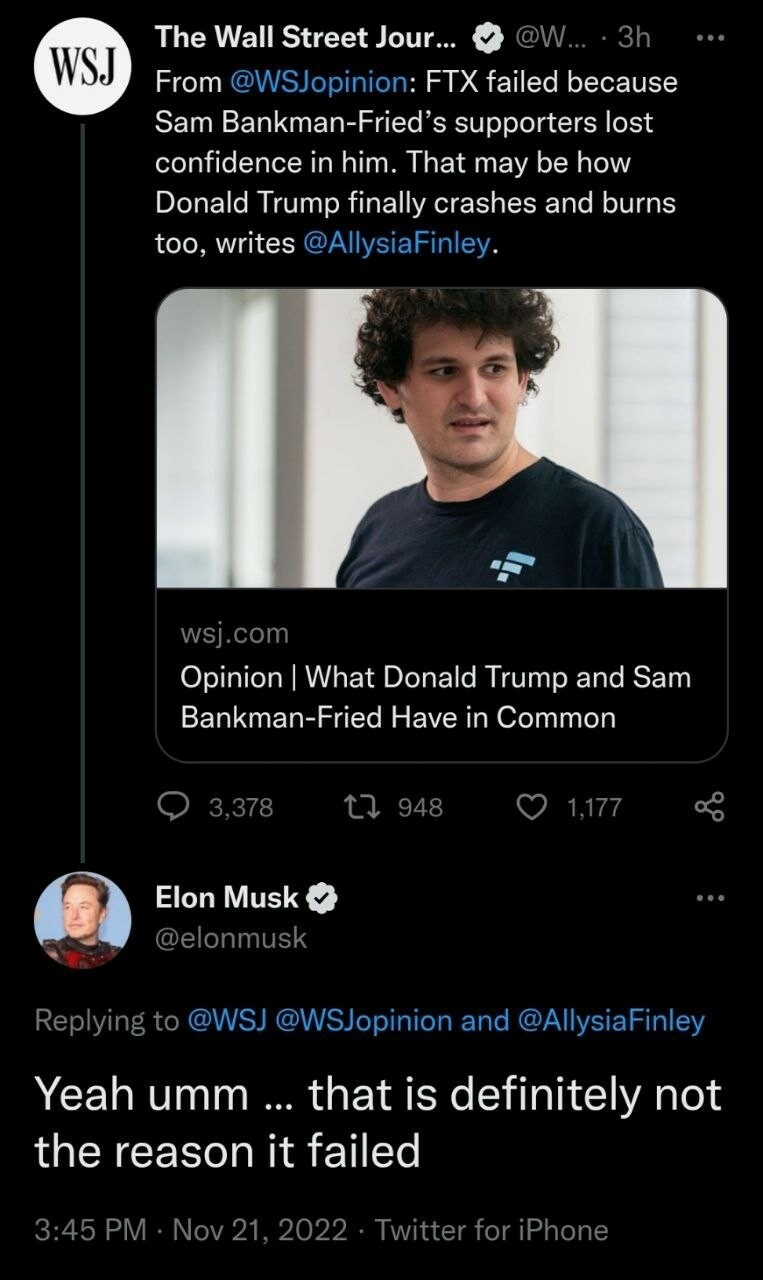This screenshot has width=763, height=1280.
Task: Open the article photo of the man
Action: [x=441, y=438]
